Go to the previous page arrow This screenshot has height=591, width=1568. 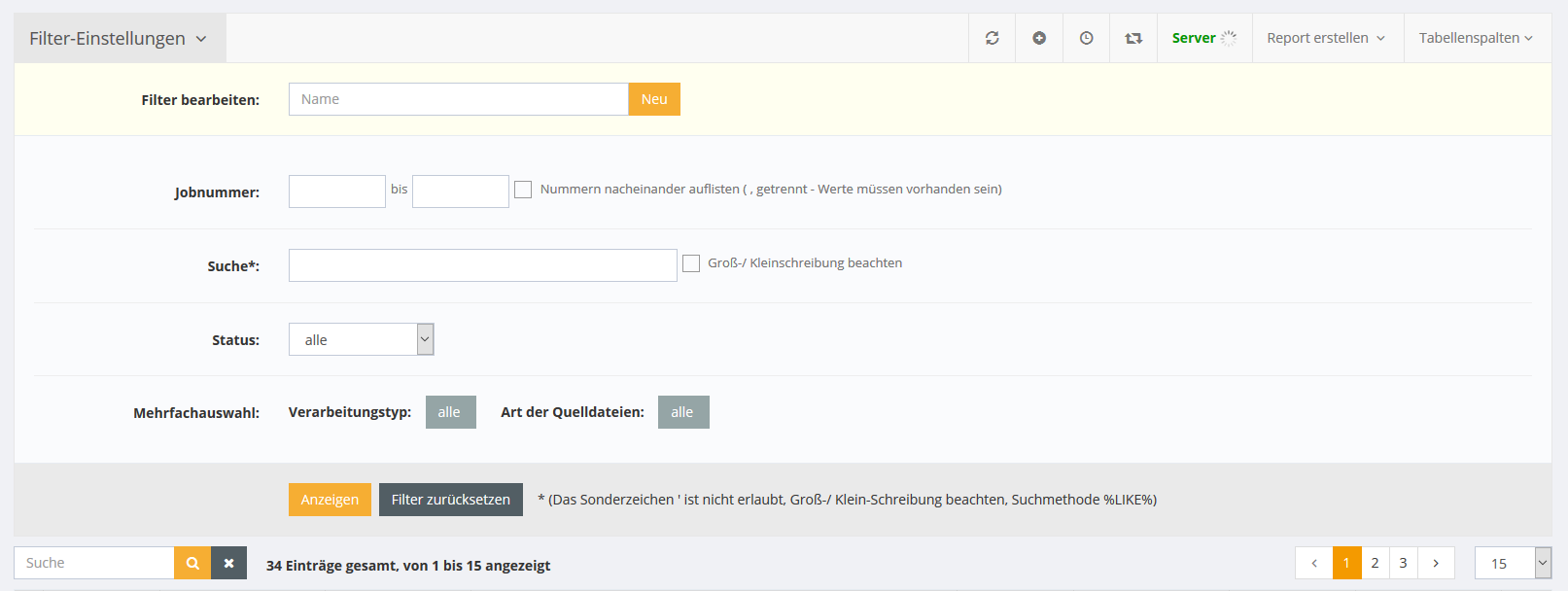pyautogui.click(x=1314, y=563)
